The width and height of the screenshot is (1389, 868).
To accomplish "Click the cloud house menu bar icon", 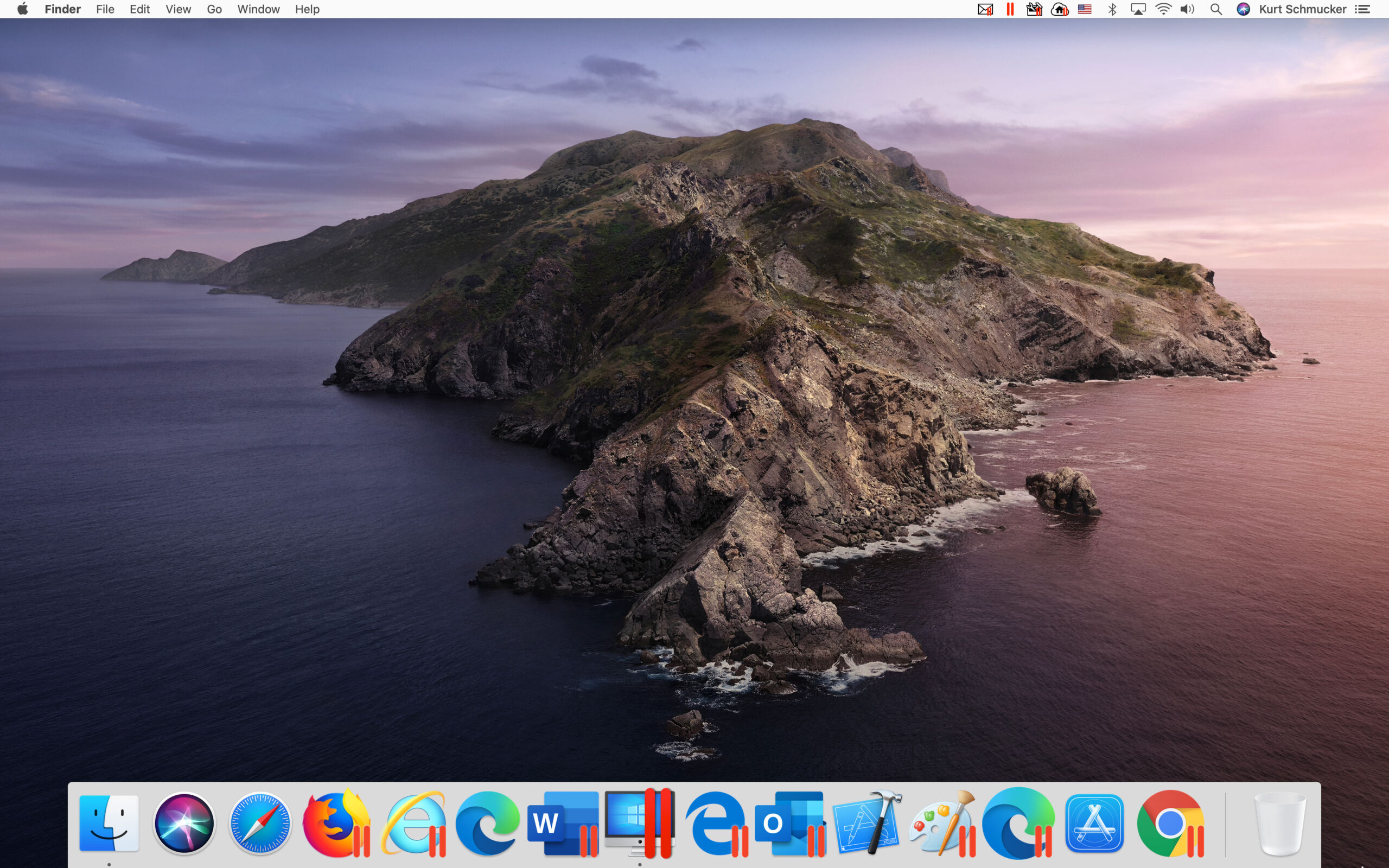I will (x=1060, y=9).
